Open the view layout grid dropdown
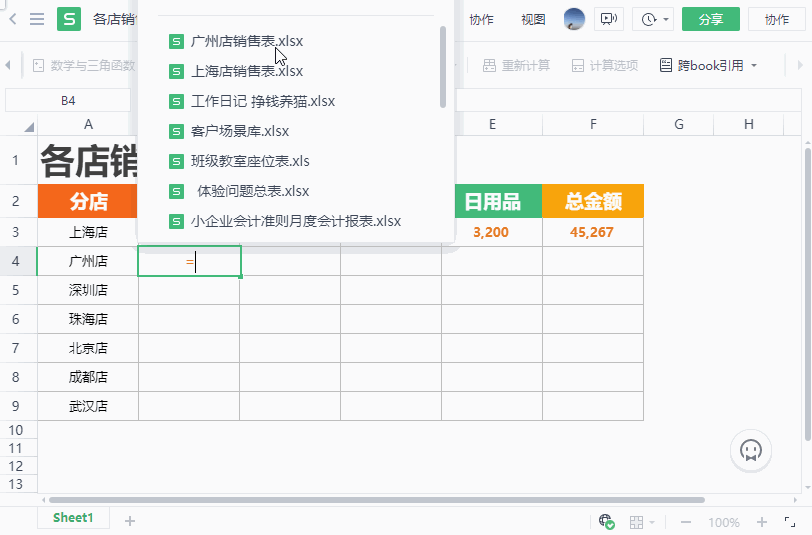This screenshot has width=812, height=535. point(641,522)
